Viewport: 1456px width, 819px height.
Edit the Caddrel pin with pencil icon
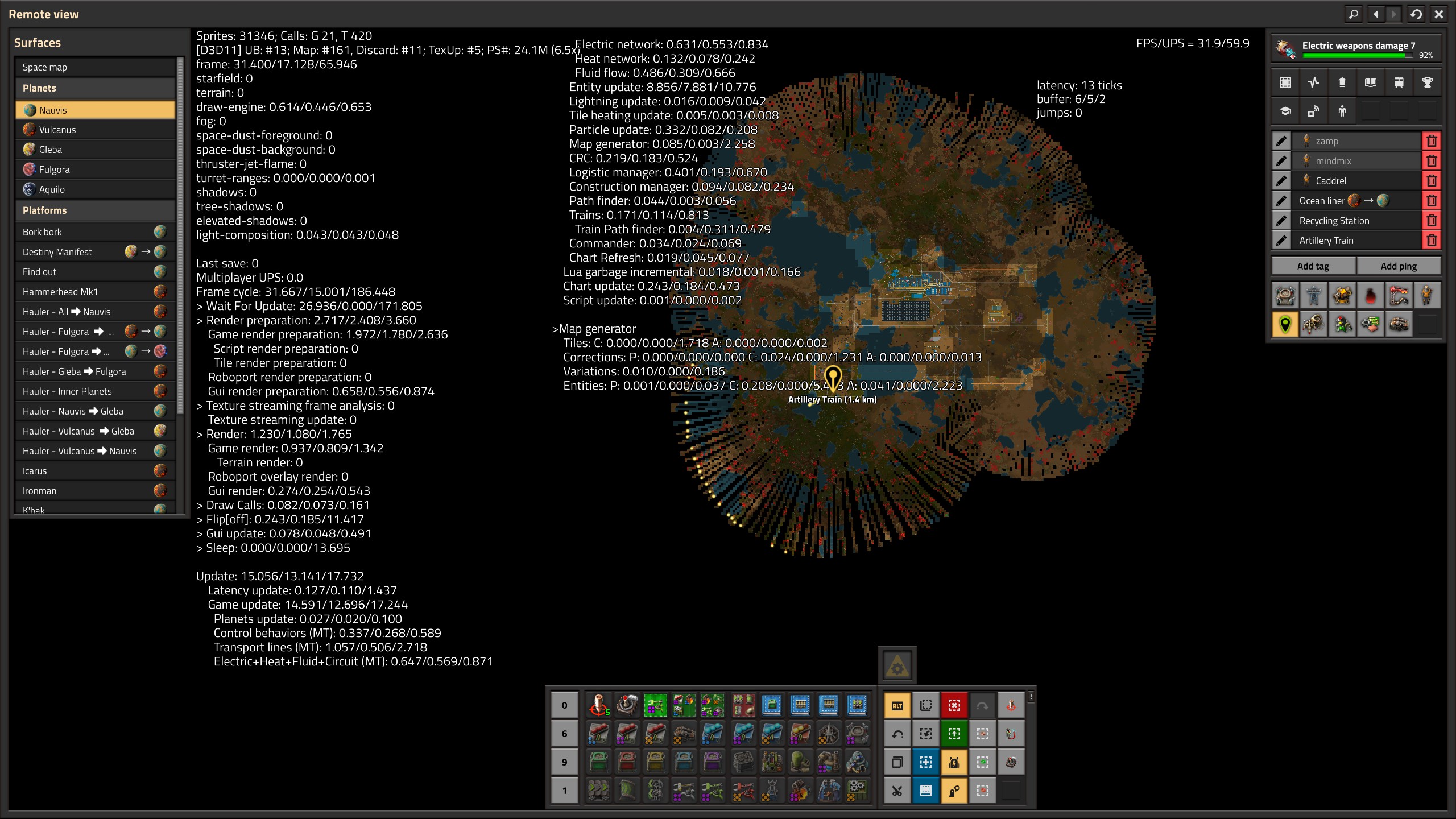(1281, 181)
